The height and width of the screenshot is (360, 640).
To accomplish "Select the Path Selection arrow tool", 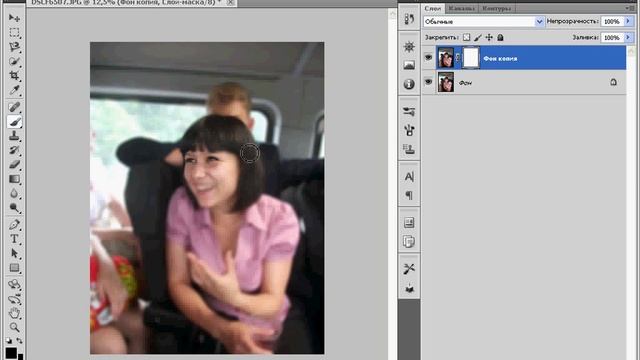I will coord(14,253).
